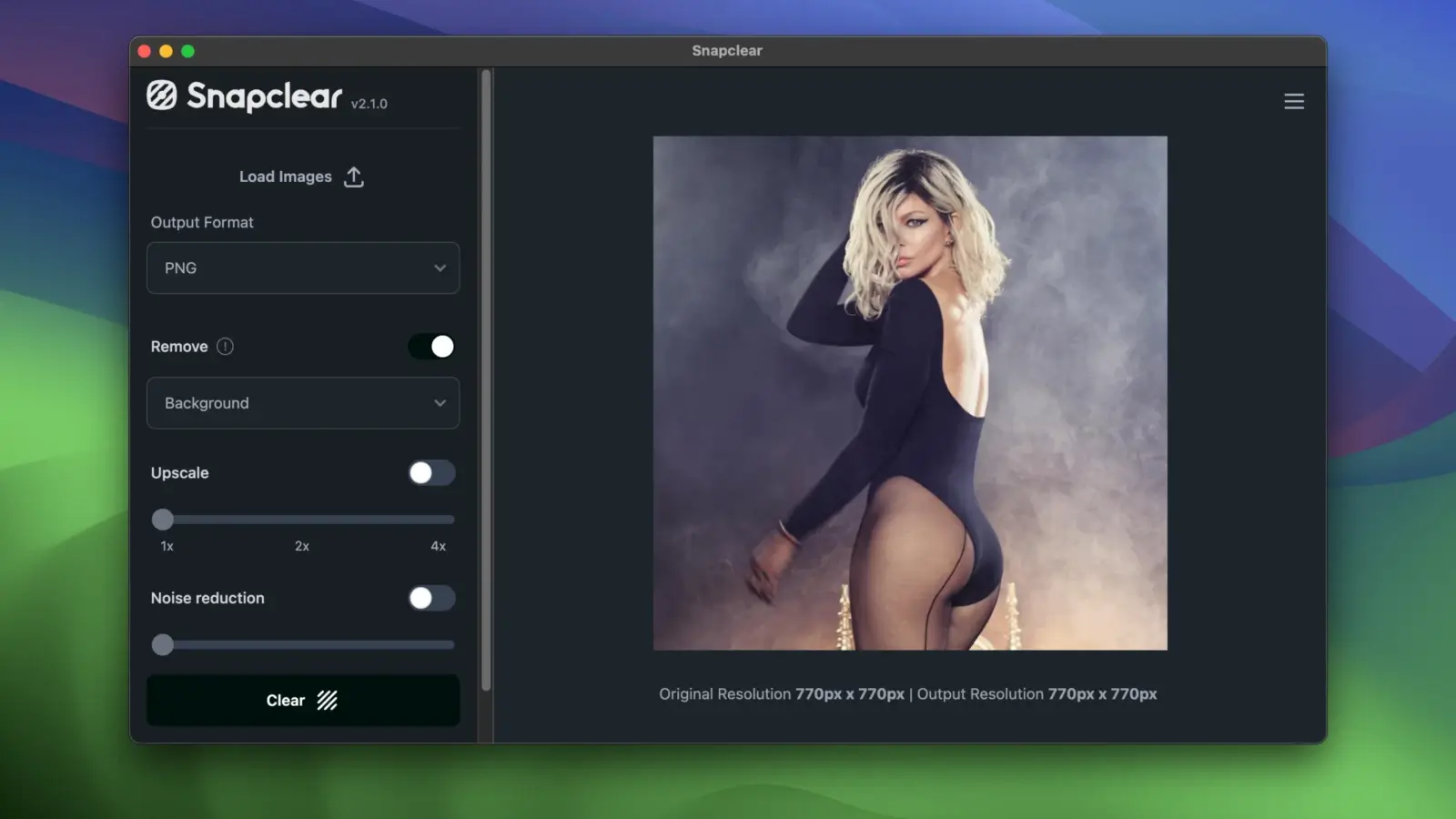Open the hamburger menu in top right

pyautogui.click(x=1293, y=102)
